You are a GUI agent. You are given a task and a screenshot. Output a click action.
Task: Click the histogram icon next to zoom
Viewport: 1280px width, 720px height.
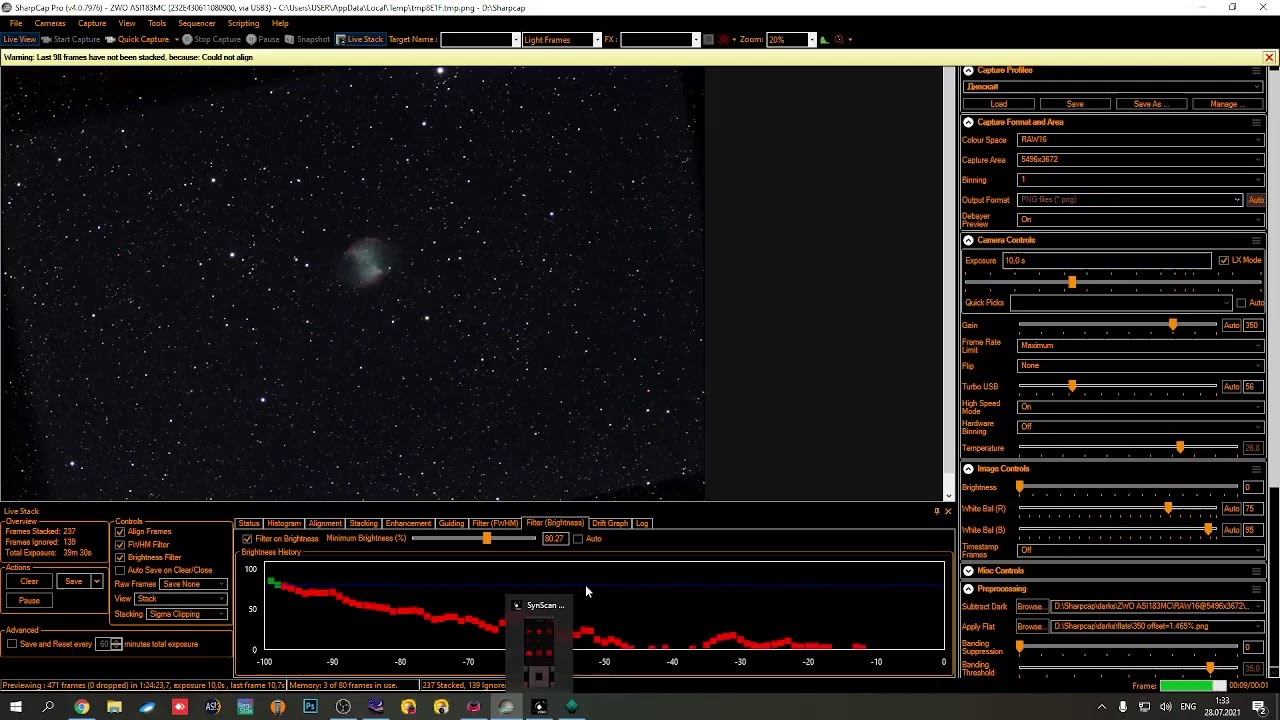click(x=824, y=40)
